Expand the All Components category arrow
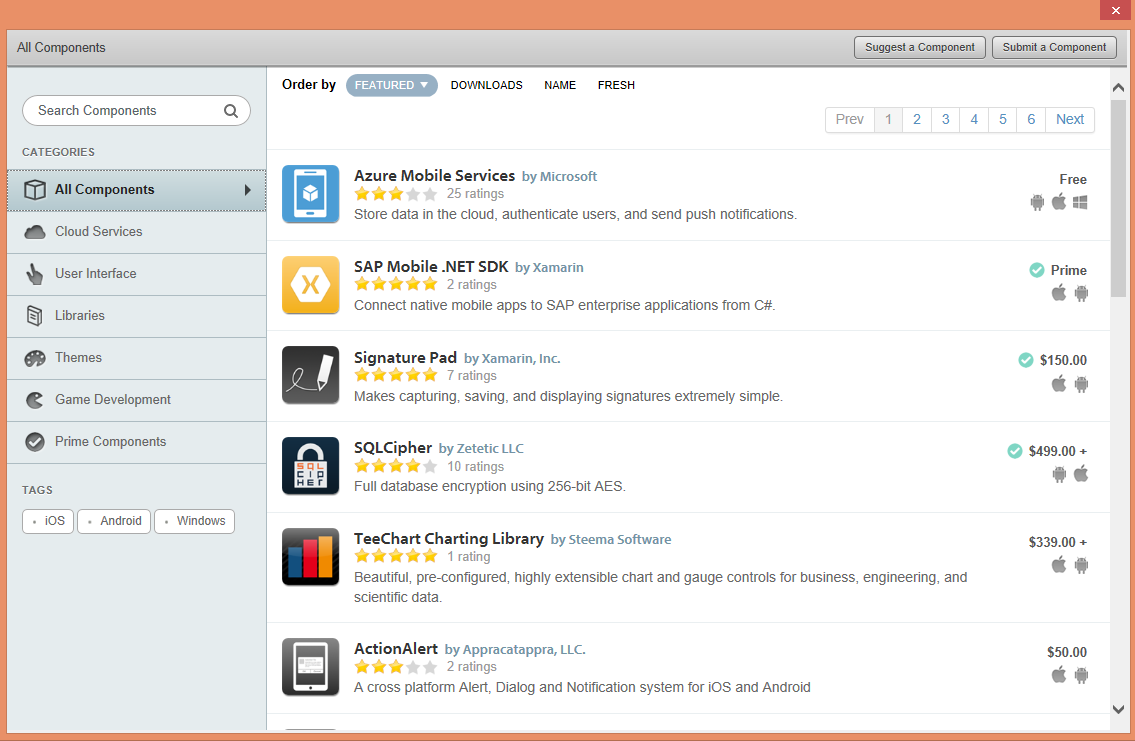The height and width of the screenshot is (741, 1135). 248,190
